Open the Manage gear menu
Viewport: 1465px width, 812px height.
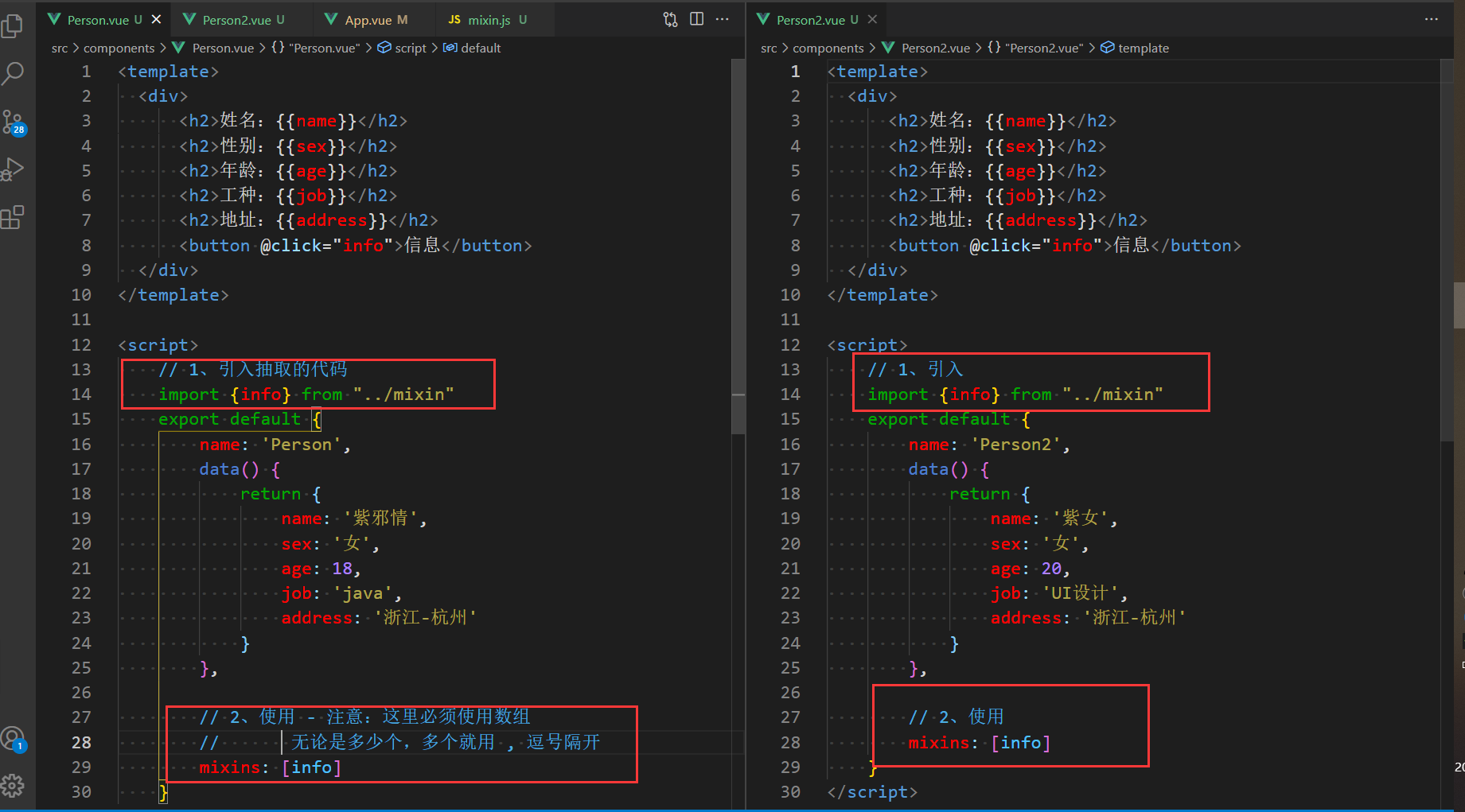(x=14, y=786)
